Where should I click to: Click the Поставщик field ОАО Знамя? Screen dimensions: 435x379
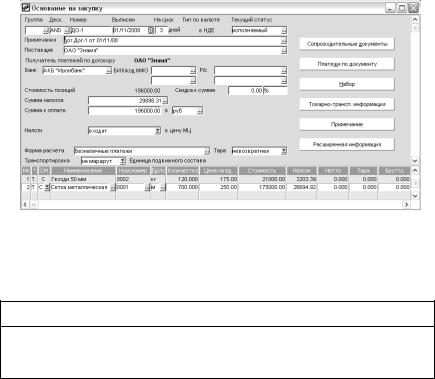pos(172,51)
